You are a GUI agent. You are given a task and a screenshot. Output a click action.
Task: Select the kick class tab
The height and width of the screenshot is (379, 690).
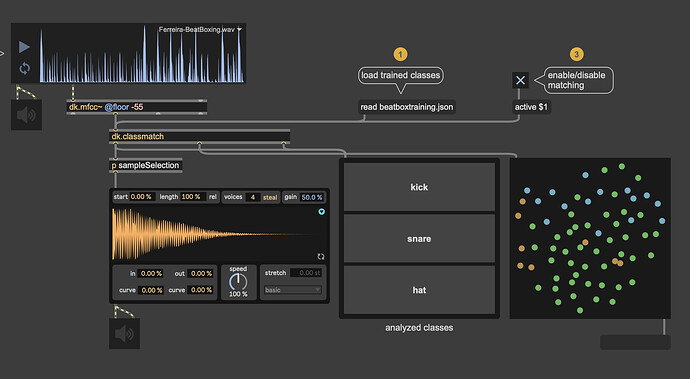[x=419, y=187]
